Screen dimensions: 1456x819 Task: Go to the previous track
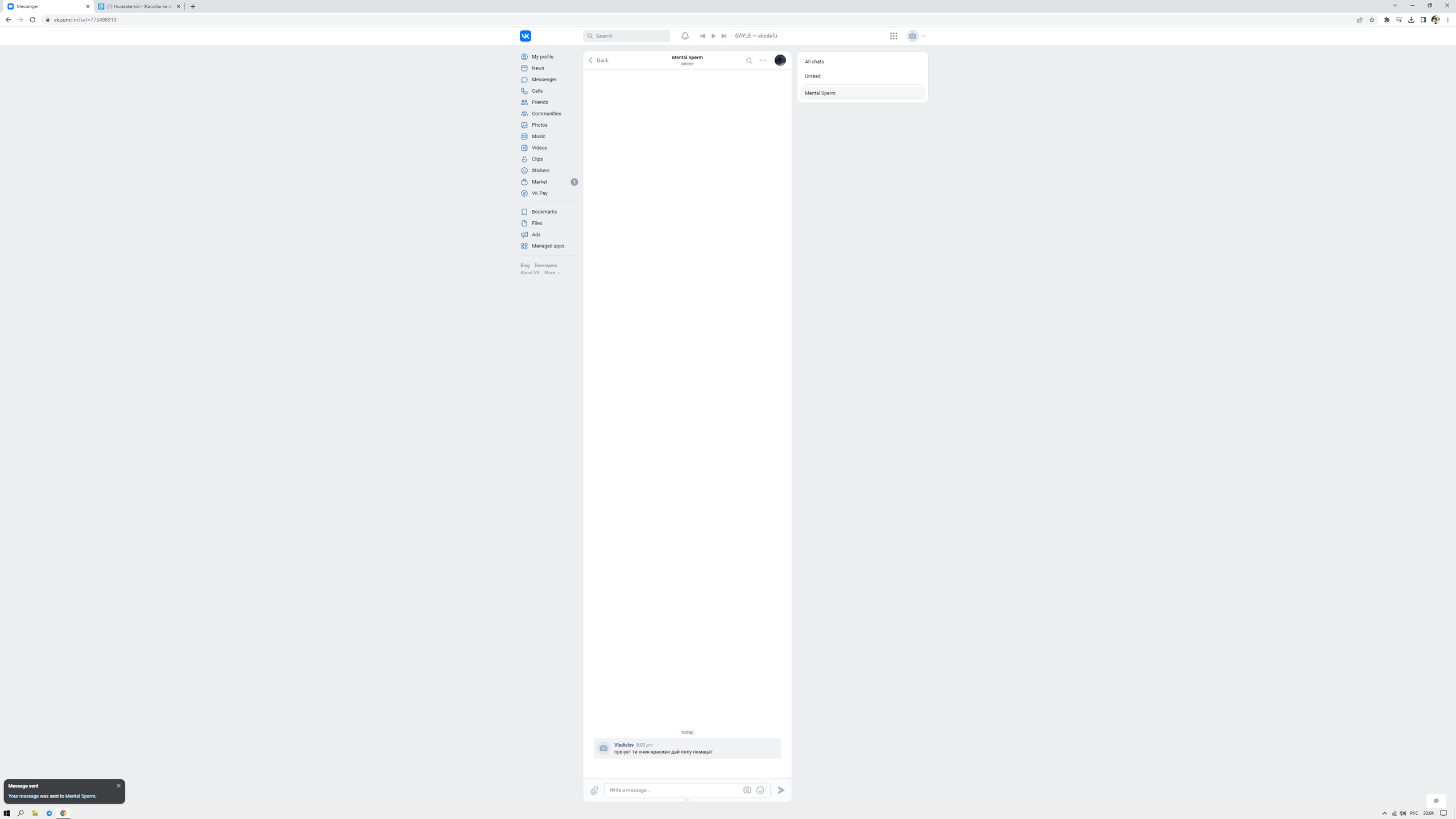coord(702,36)
